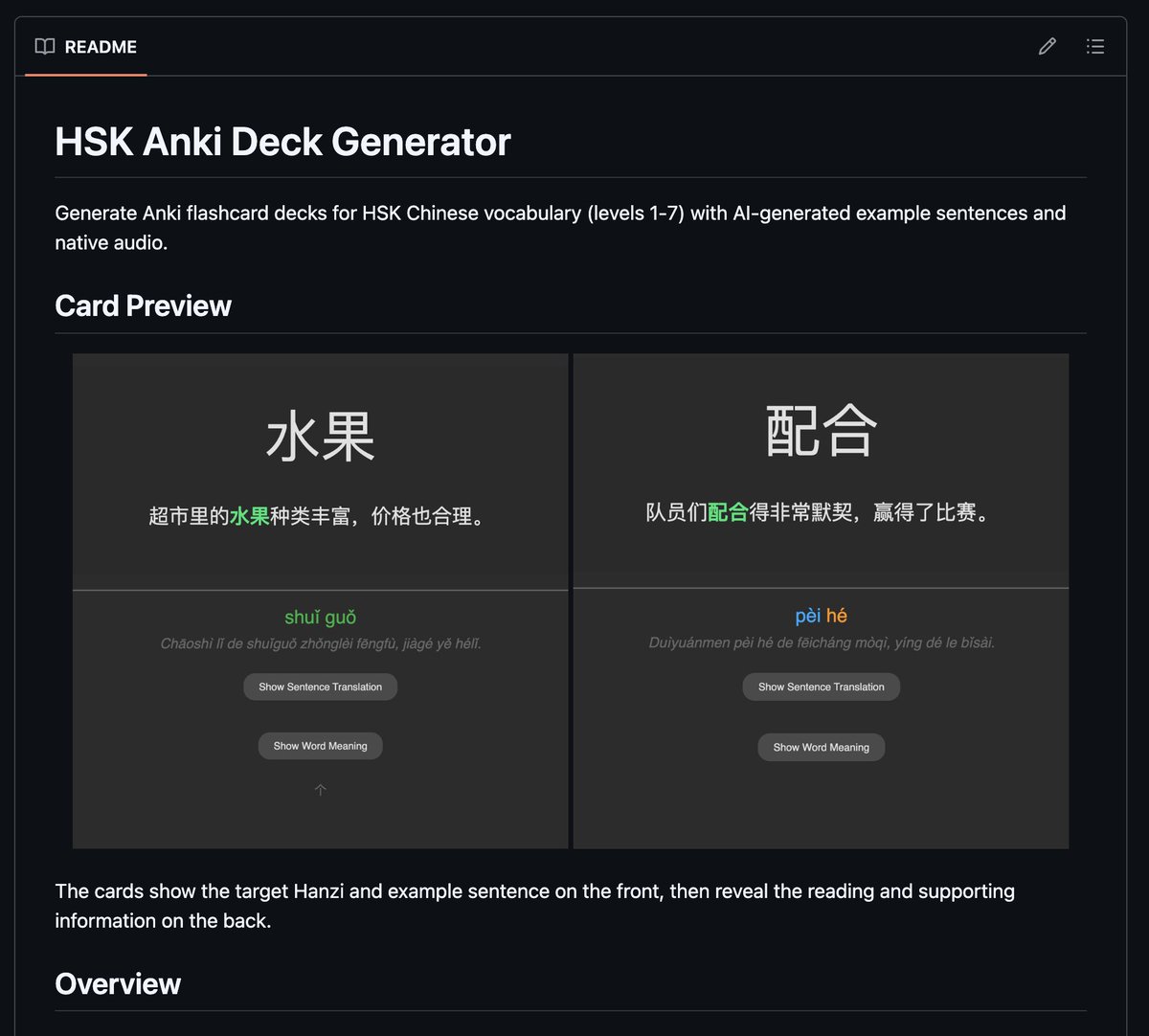Click the green pinyin shuǐ guǒ
1149x1036 pixels.
320,618
